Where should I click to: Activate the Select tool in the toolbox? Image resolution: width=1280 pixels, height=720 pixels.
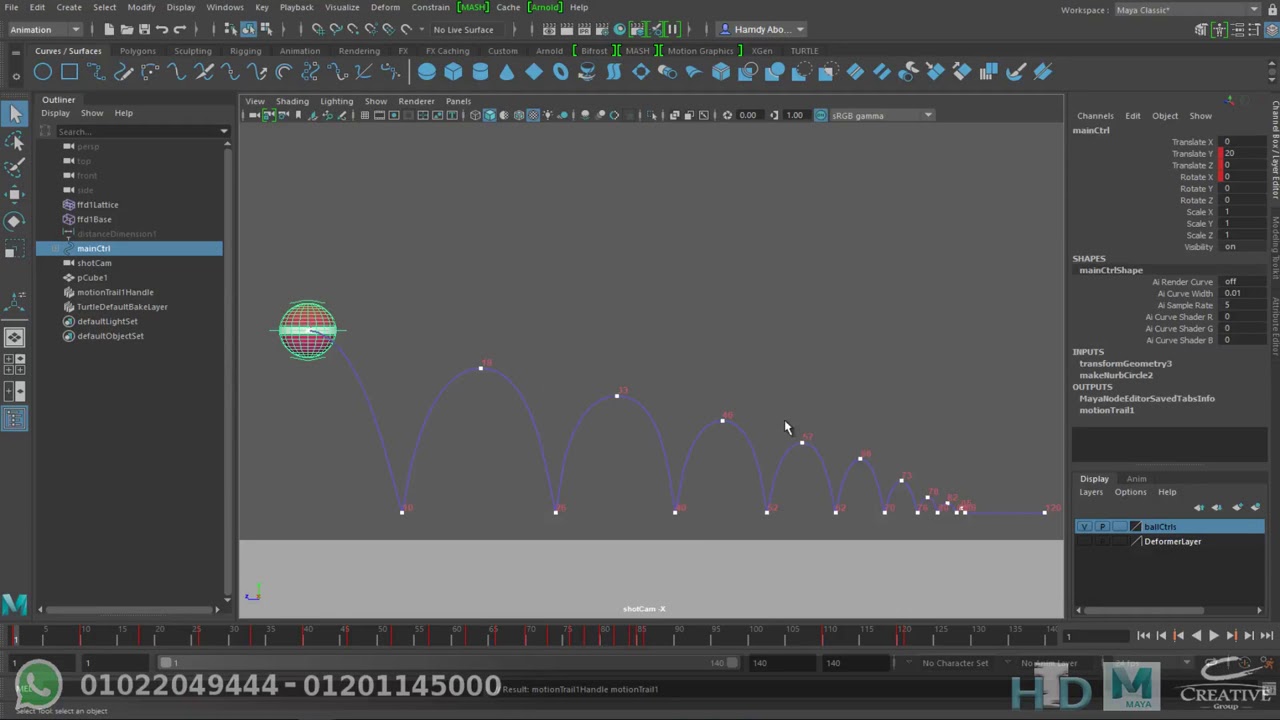point(15,114)
